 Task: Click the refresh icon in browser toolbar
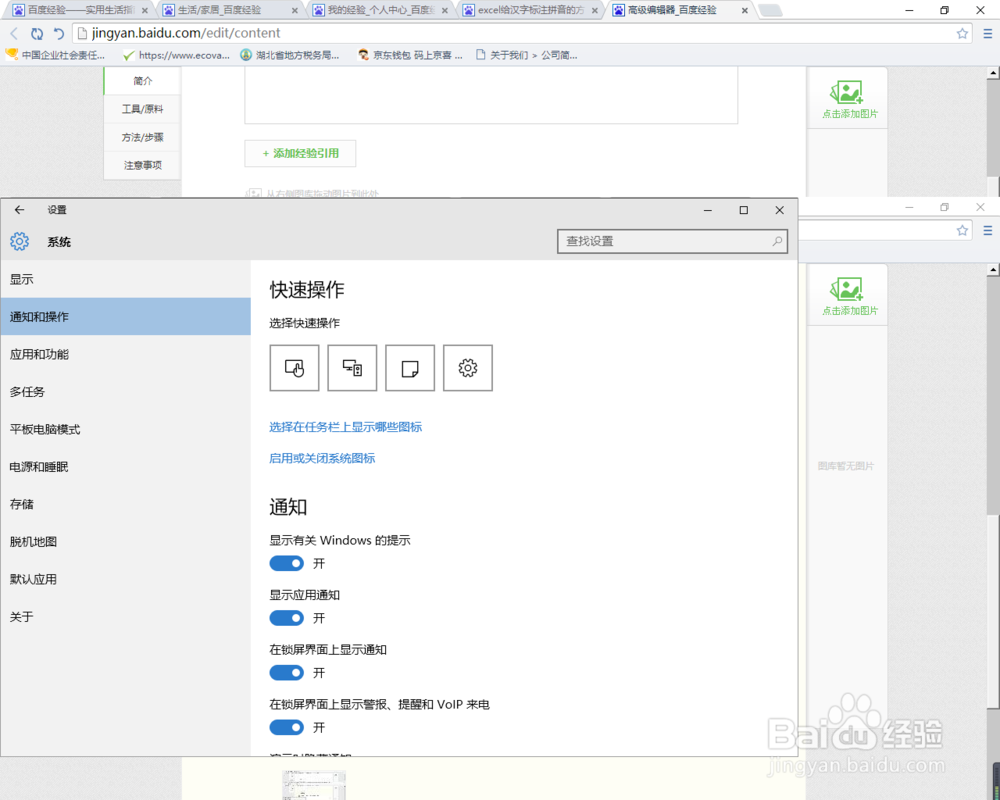tap(33, 33)
